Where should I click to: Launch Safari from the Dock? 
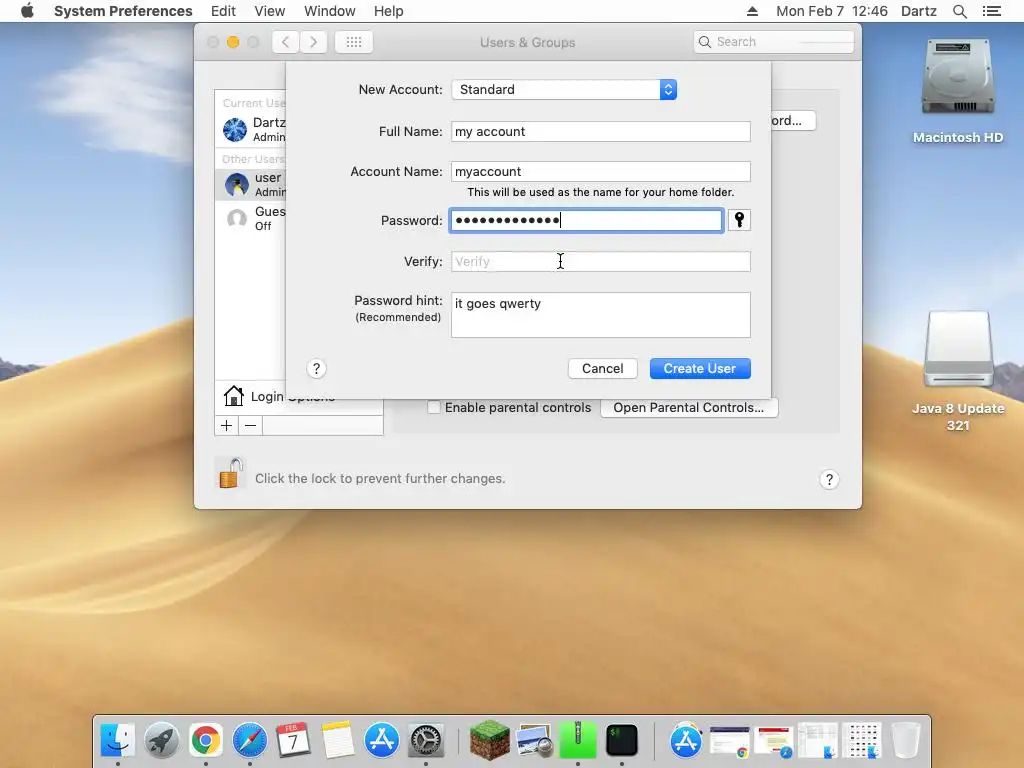tap(249, 740)
